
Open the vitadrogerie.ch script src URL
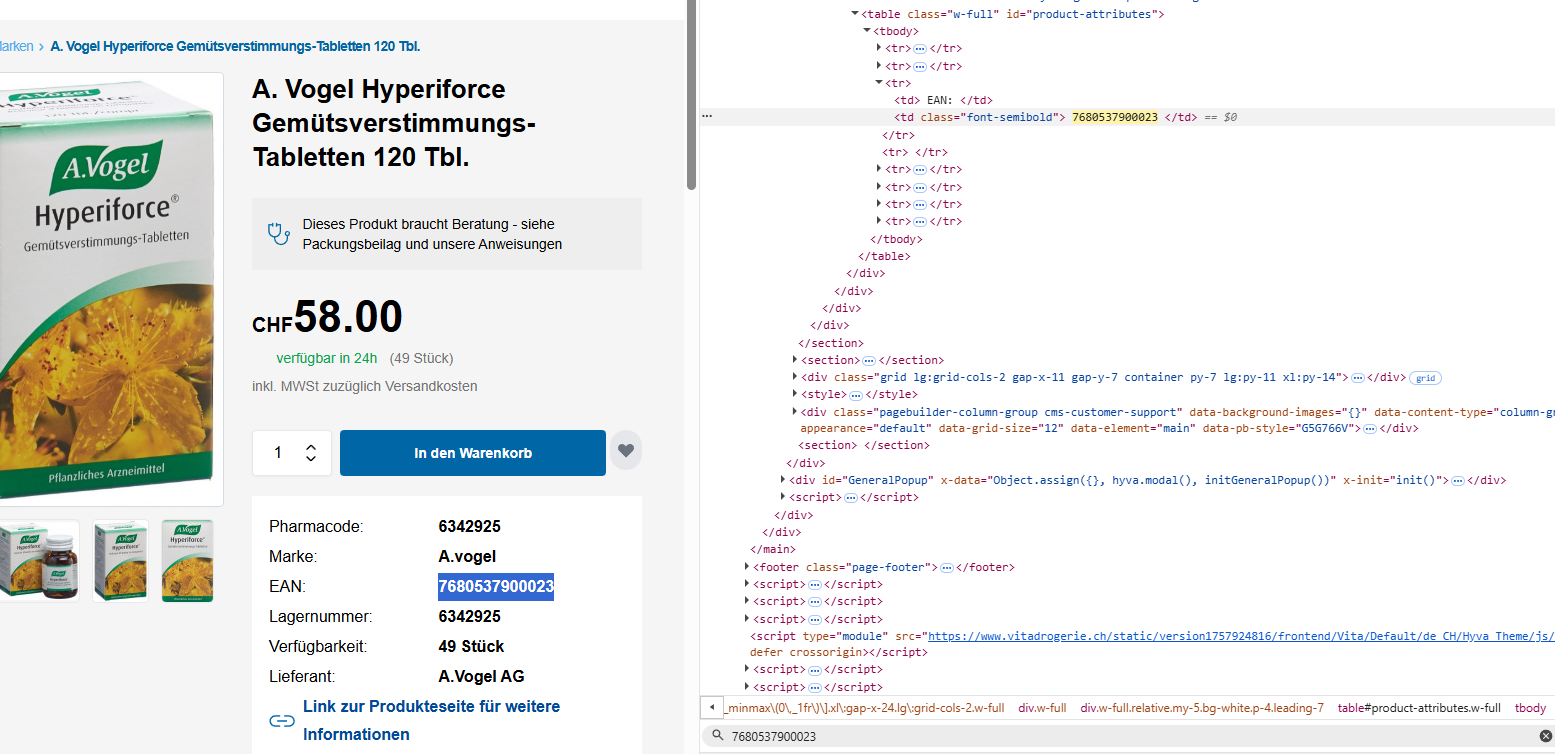coord(1240,636)
